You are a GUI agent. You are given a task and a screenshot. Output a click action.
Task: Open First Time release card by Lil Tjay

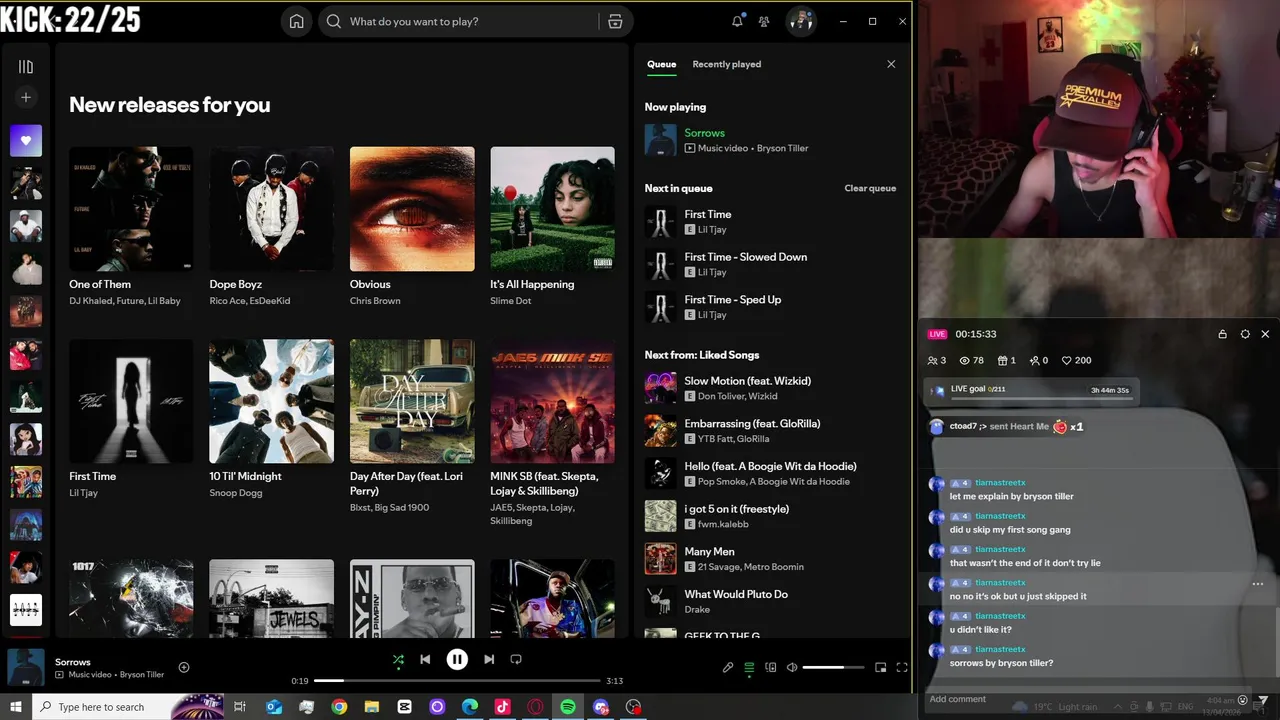pyautogui.click(x=131, y=401)
